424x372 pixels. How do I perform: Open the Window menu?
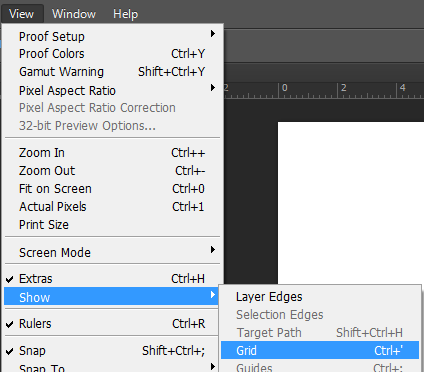coord(74,14)
